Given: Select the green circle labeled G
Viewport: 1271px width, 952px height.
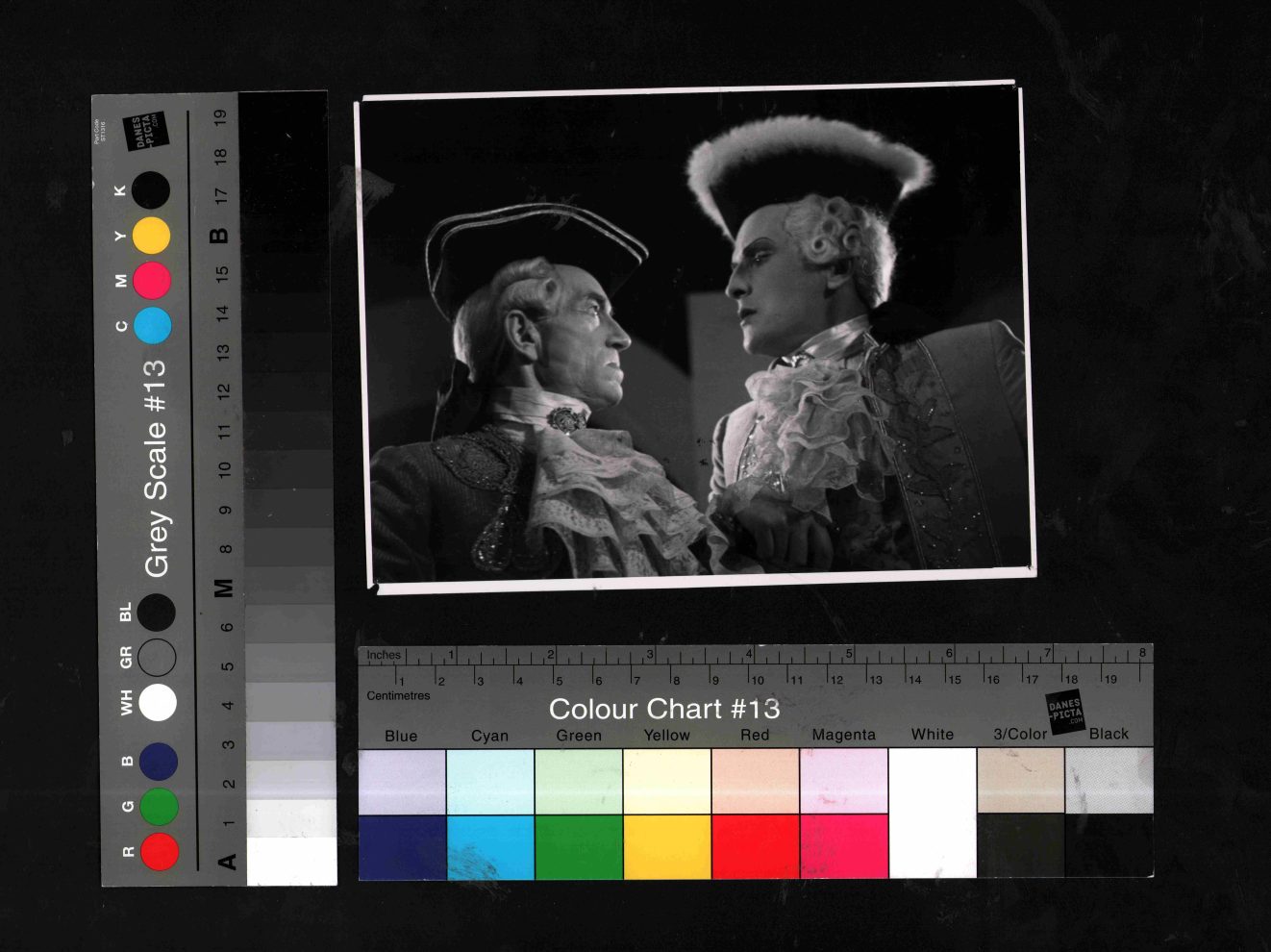Looking at the screenshot, I should (x=159, y=806).
